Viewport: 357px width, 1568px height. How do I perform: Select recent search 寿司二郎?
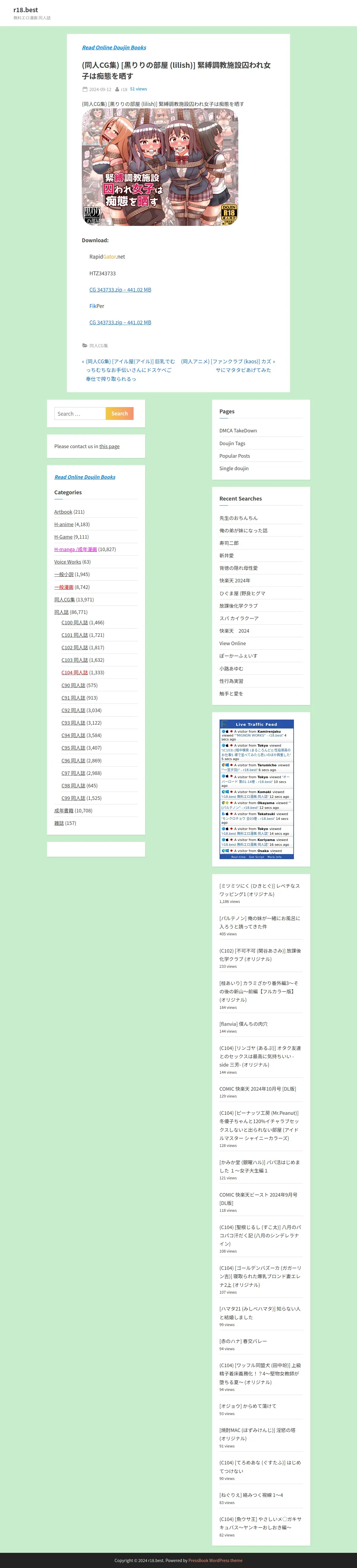pos(229,543)
